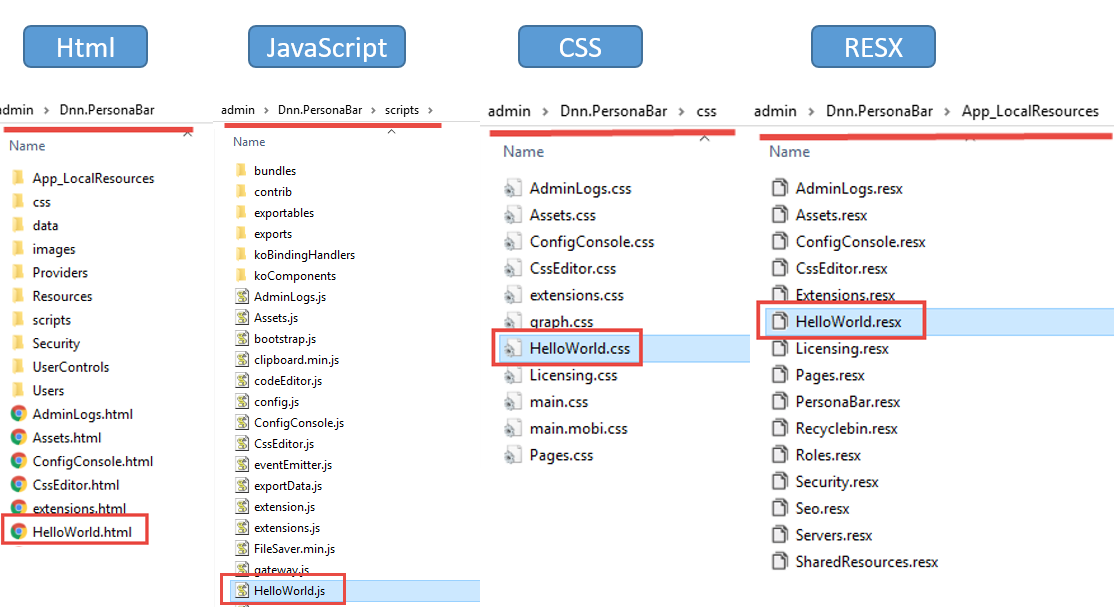This screenshot has height=615, width=1114.
Task: Click the document icon of Security.resx
Action: point(779,481)
